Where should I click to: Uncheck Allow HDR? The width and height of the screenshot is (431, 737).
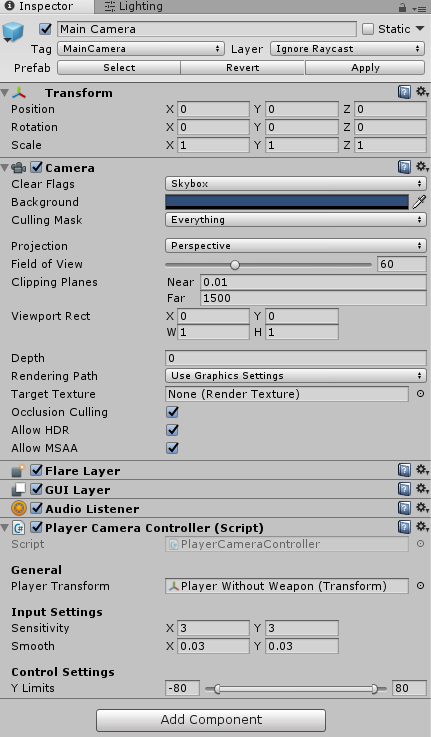click(172, 430)
